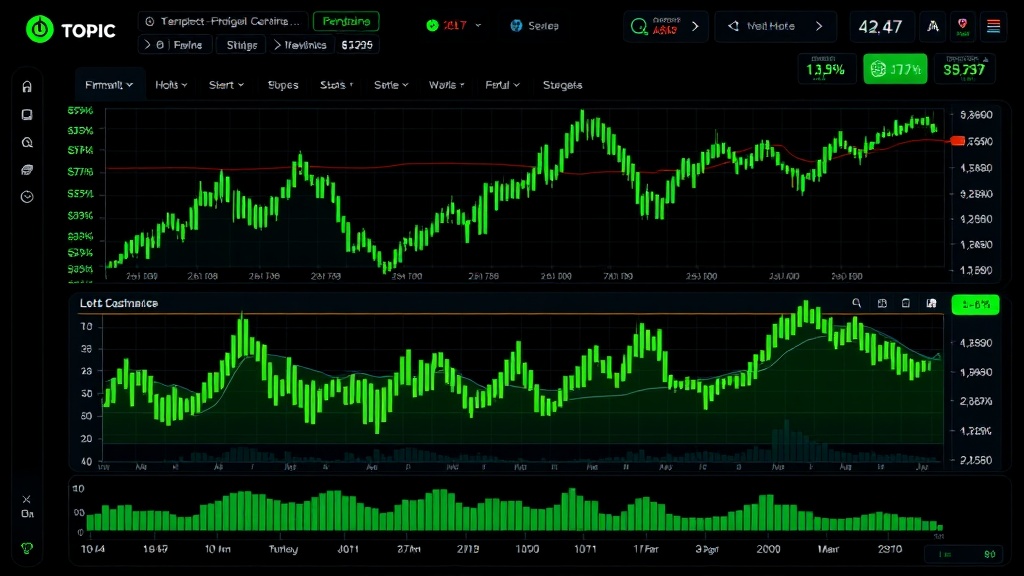
Task: Open the circular chevron icon in left sidebar
Action: point(27,197)
